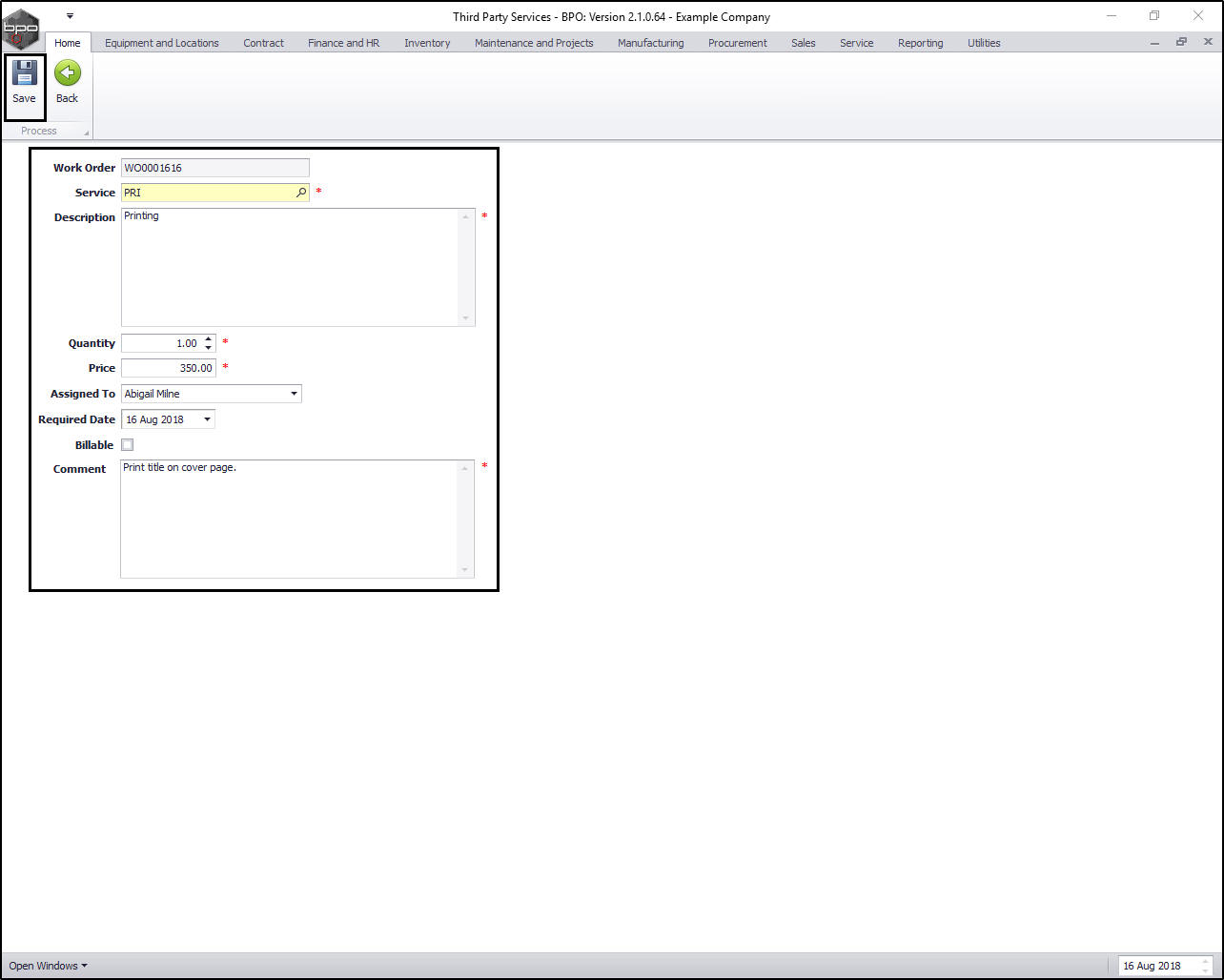This screenshot has height=980, width=1224.
Task: Click the Comment scrollbar down arrow
Action: tap(466, 570)
